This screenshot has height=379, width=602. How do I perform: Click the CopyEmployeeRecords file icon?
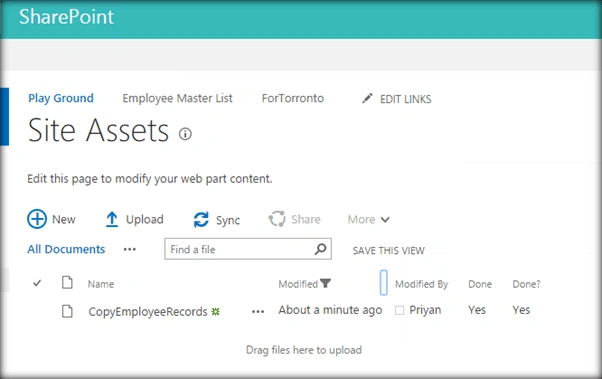tap(68, 311)
